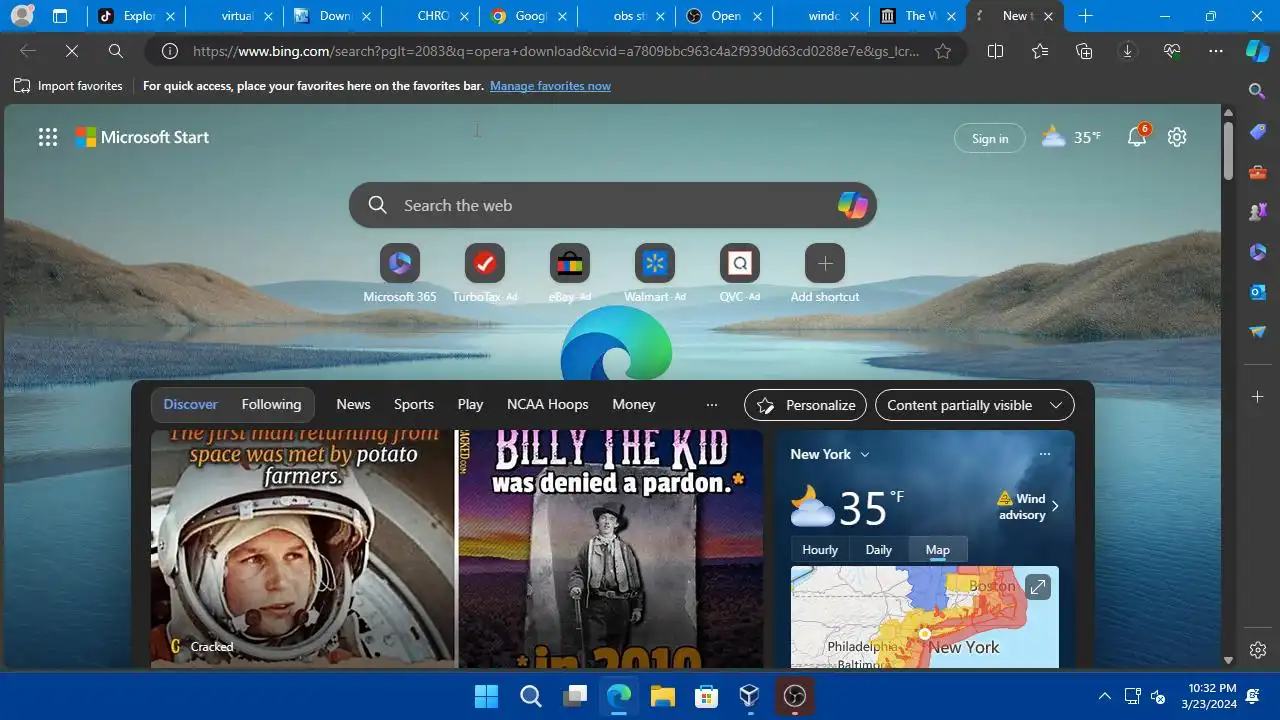Image resolution: width=1280 pixels, height=720 pixels.
Task: Open the Downloads toolbar button
Action: click(x=1128, y=52)
